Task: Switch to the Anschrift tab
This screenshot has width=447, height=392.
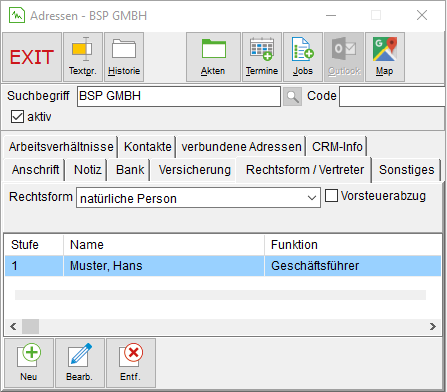Action: coord(35,170)
